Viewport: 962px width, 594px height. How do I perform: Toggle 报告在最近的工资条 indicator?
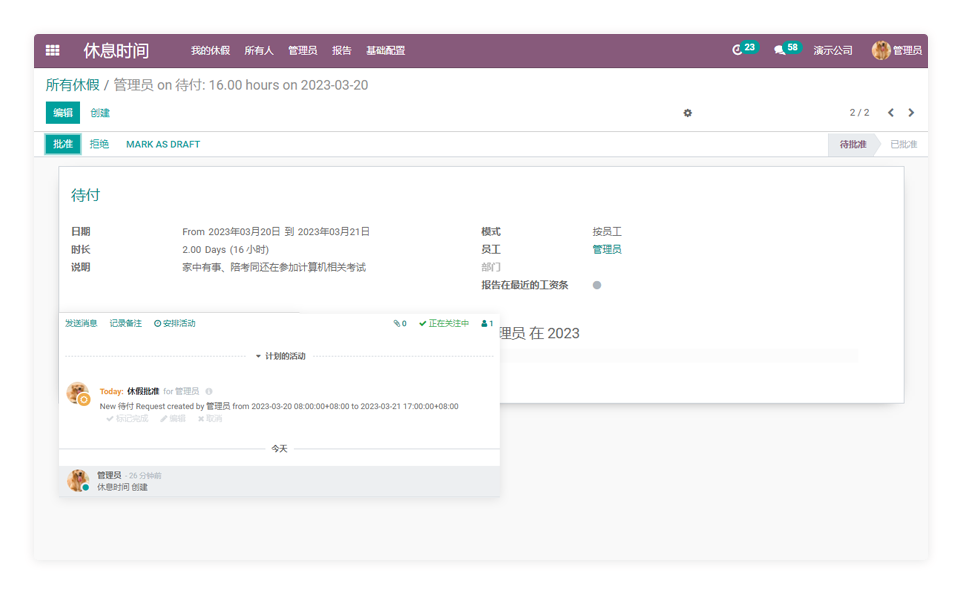597,285
